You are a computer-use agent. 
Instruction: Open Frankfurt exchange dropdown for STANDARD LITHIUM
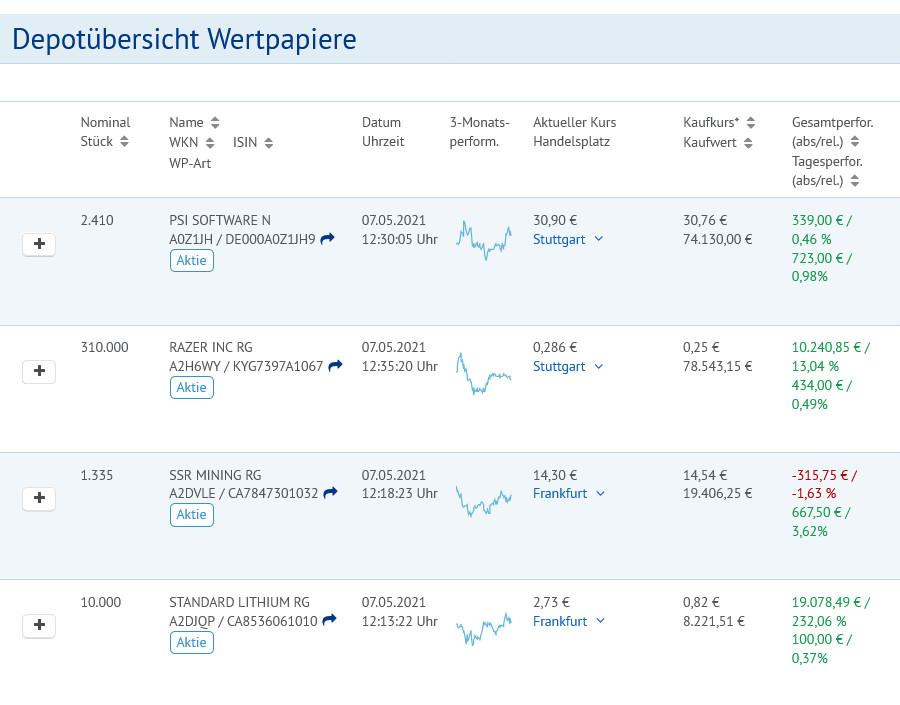(x=568, y=621)
